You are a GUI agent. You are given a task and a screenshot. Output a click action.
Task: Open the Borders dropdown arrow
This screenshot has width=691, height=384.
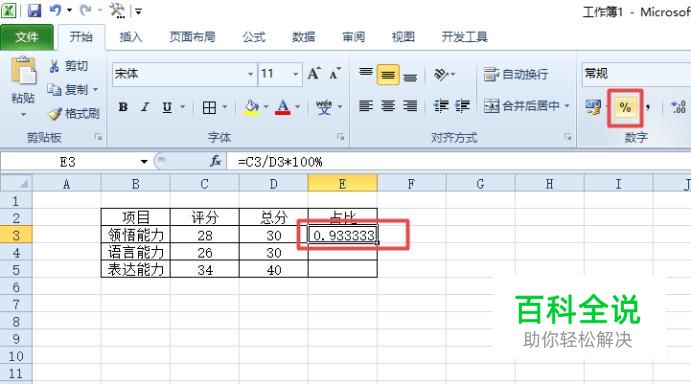tap(225, 107)
